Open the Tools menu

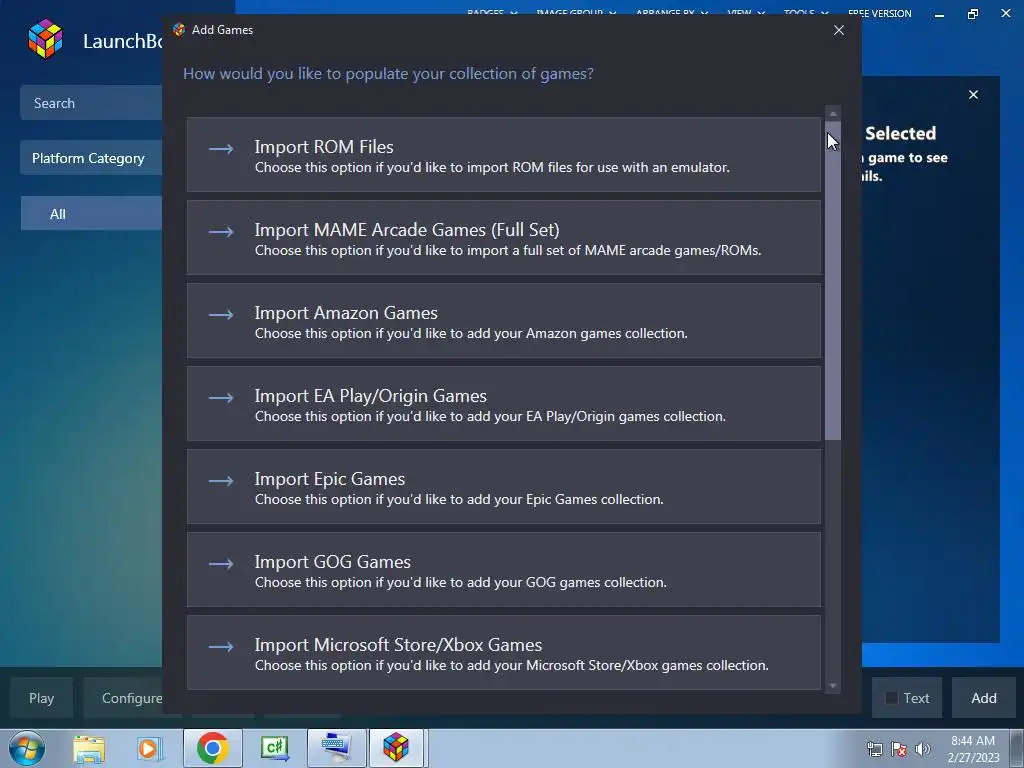806,12
